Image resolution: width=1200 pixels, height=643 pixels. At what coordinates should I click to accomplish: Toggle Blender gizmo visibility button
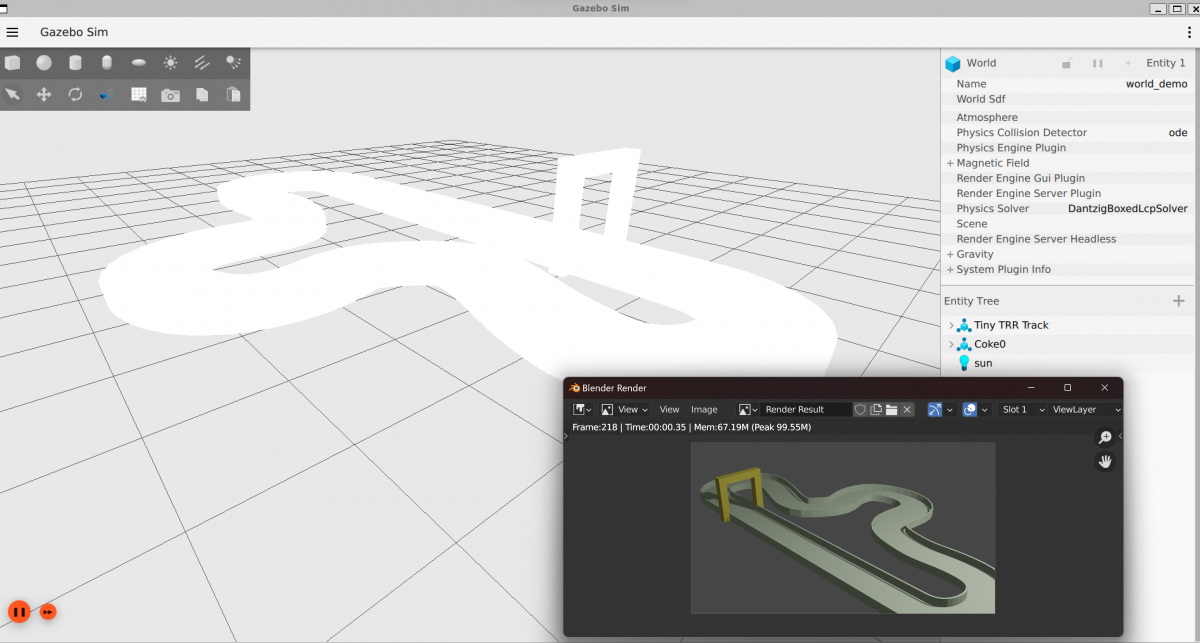point(935,409)
